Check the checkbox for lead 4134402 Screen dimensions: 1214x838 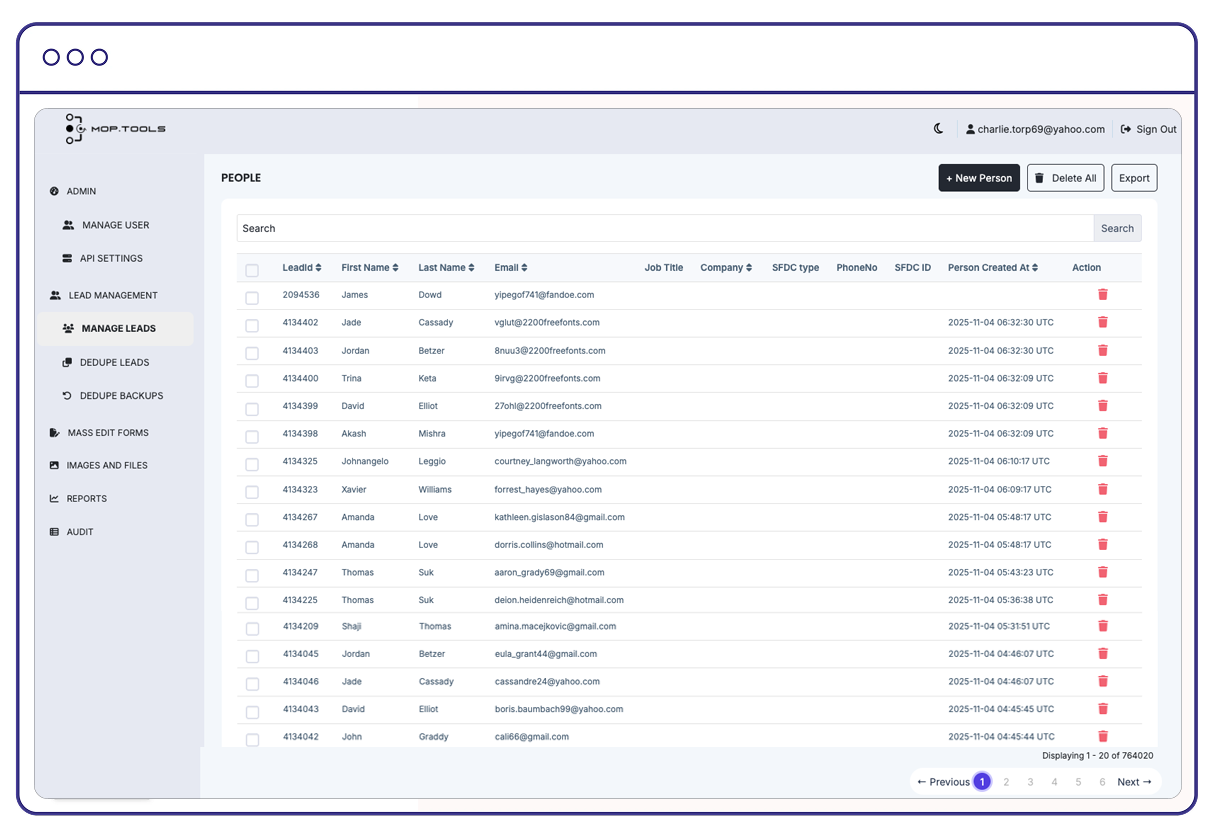(251, 323)
